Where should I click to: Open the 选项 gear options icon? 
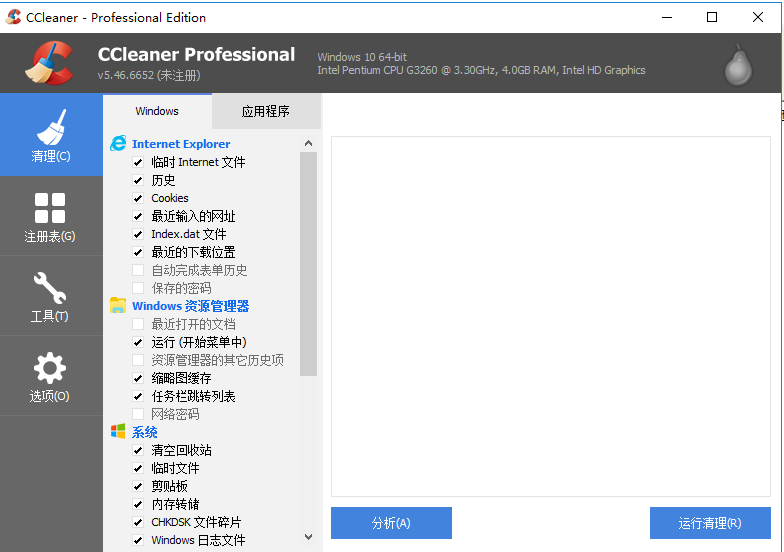pos(50,368)
